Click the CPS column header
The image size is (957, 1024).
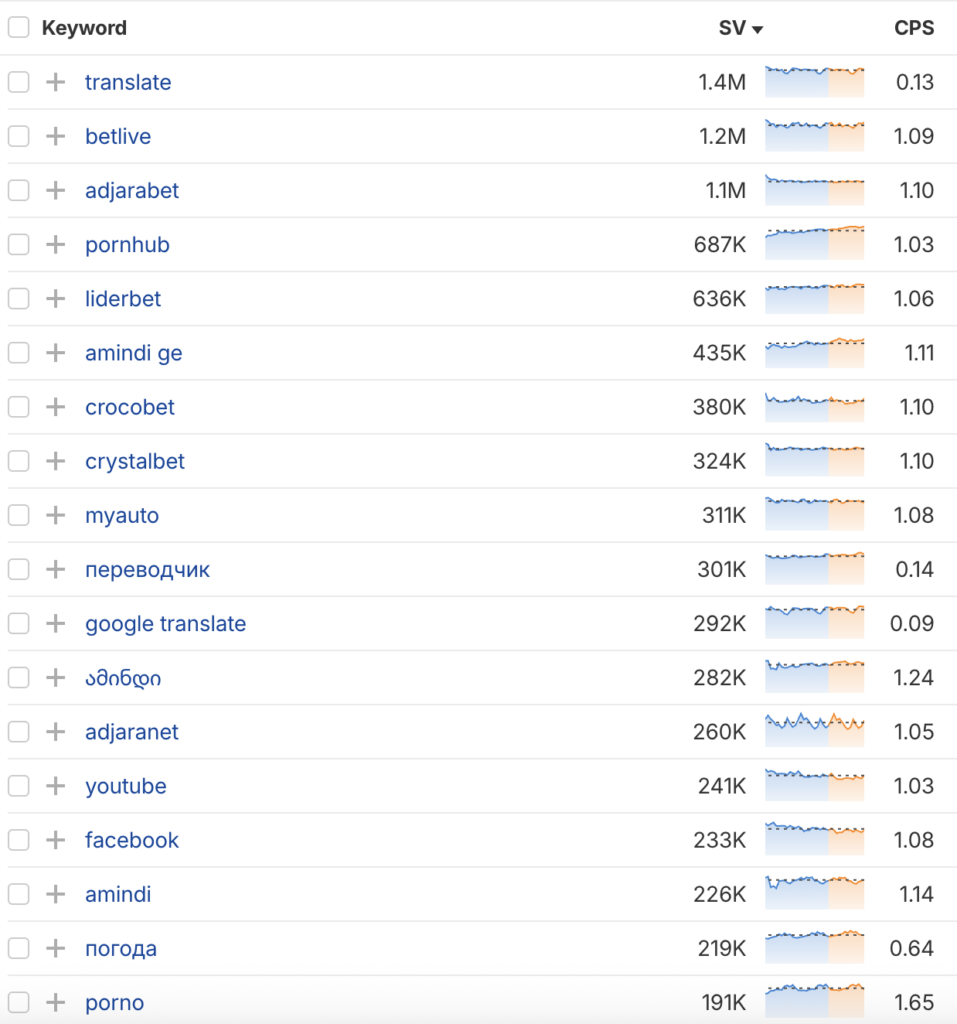[x=914, y=28]
